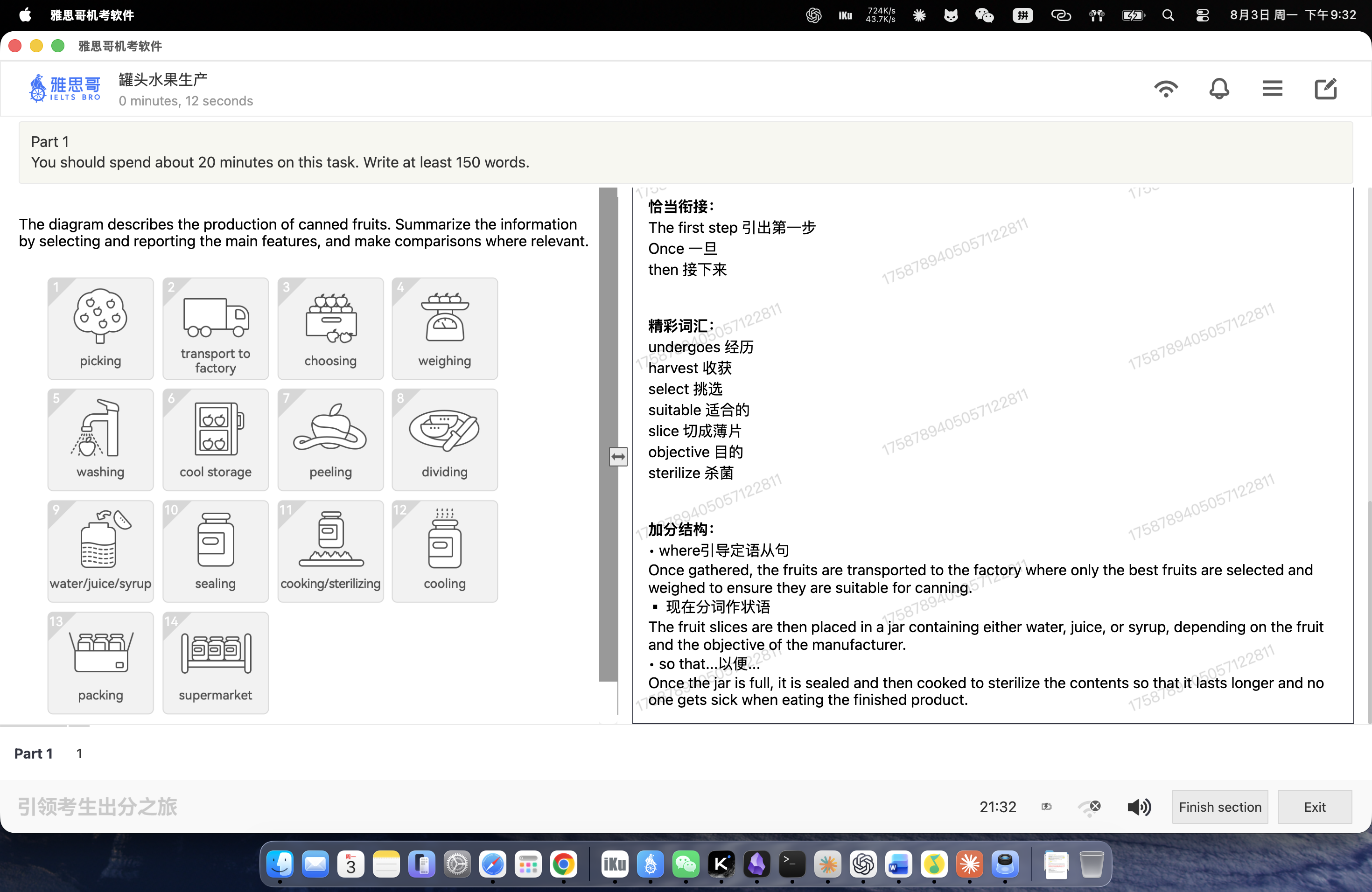This screenshot has width=1372, height=892.
Task: Click the IELTS Bro logo
Action: 65,88
